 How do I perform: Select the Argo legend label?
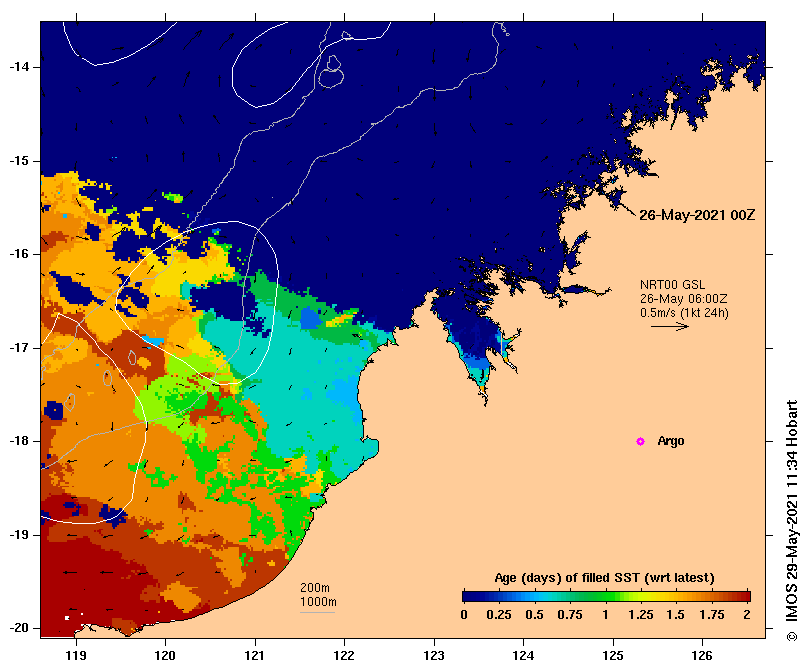point(671,441)
